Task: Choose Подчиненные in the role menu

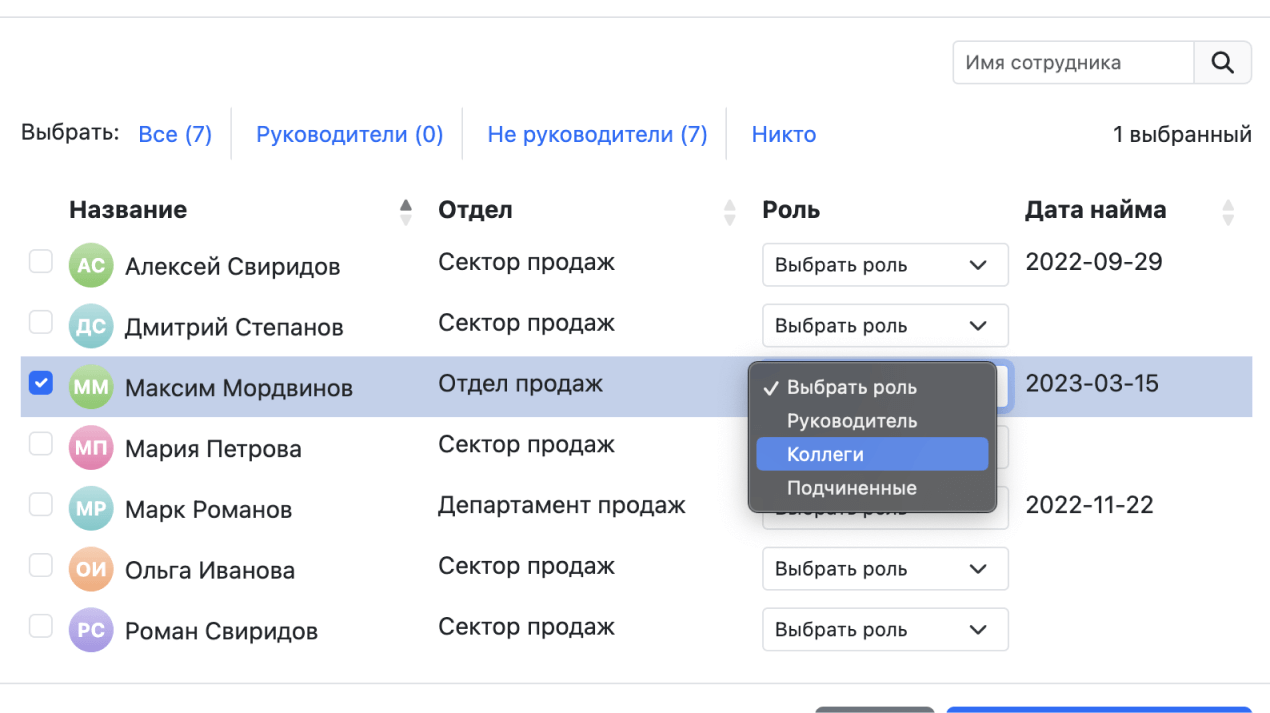Action: [872, 488]
